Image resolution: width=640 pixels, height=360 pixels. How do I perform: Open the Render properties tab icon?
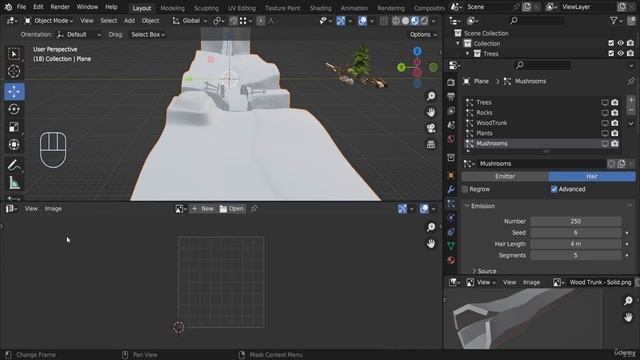451,82
